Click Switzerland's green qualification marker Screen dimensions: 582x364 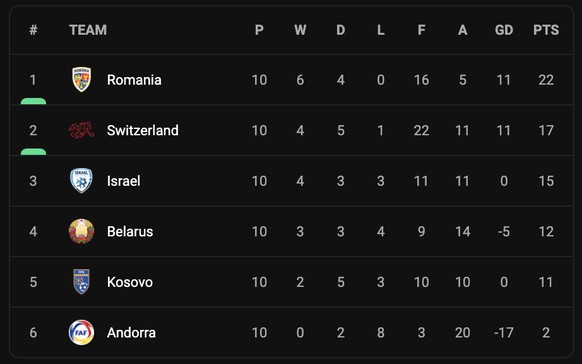pos(33,152)
